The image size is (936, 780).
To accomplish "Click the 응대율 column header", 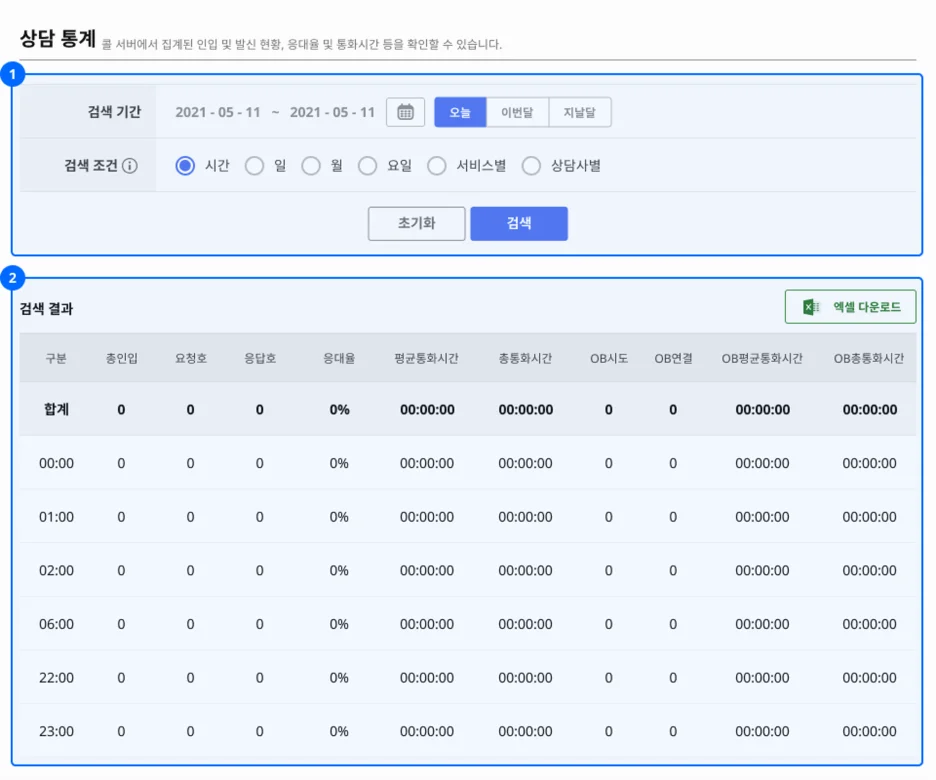I will [x=337, y=357].
